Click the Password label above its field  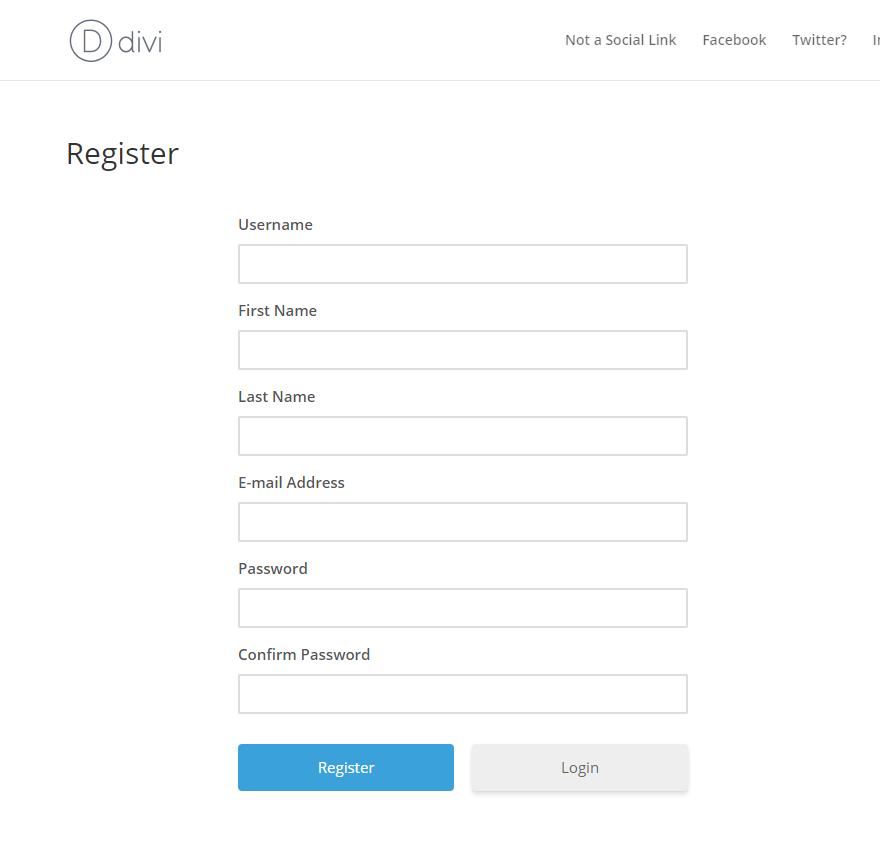click(x=272, y=568)
